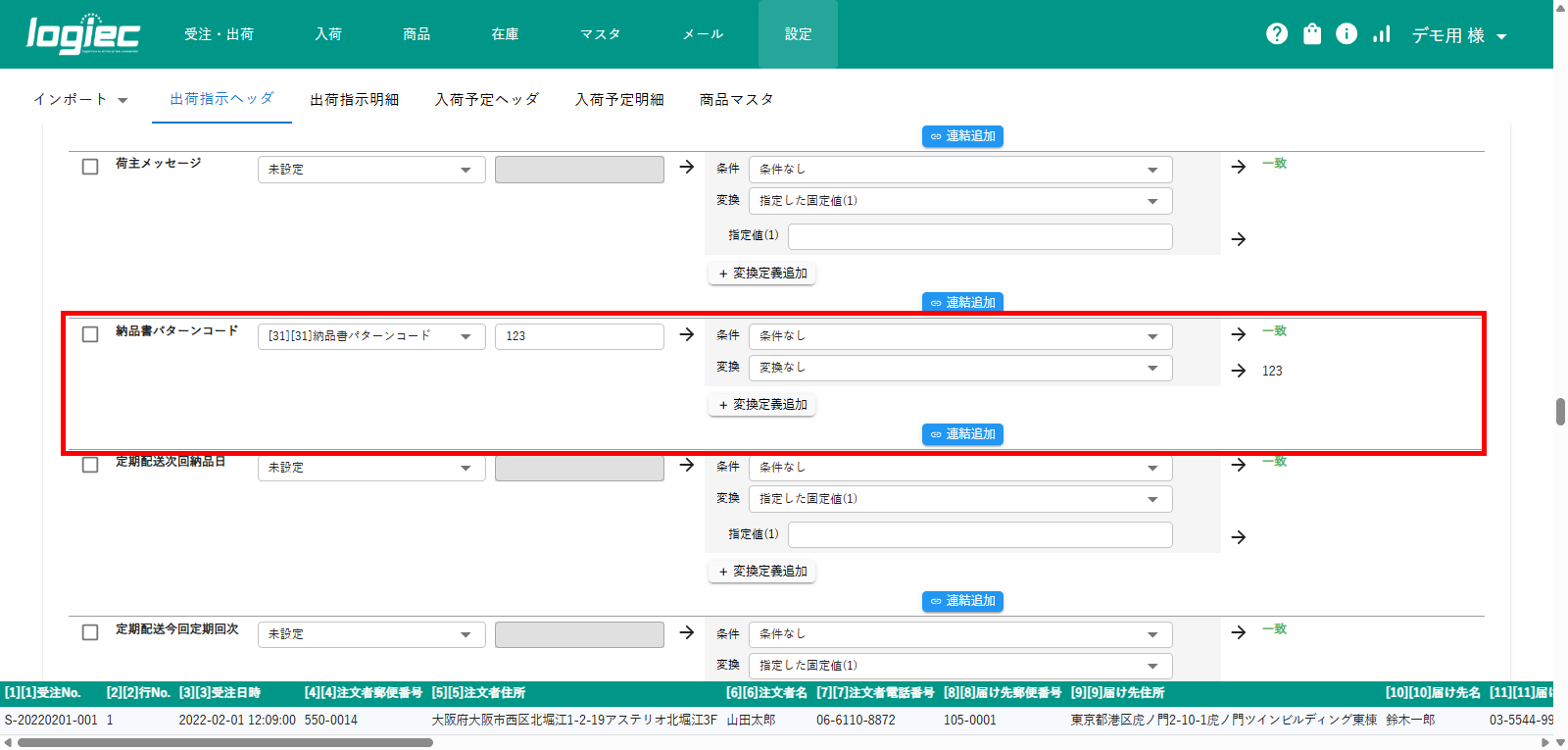The image size is (1568, 750).
Task: Open the [31]納品書パターンコード column dropdown
Action: pyautogui.click(x=370, y=336)
